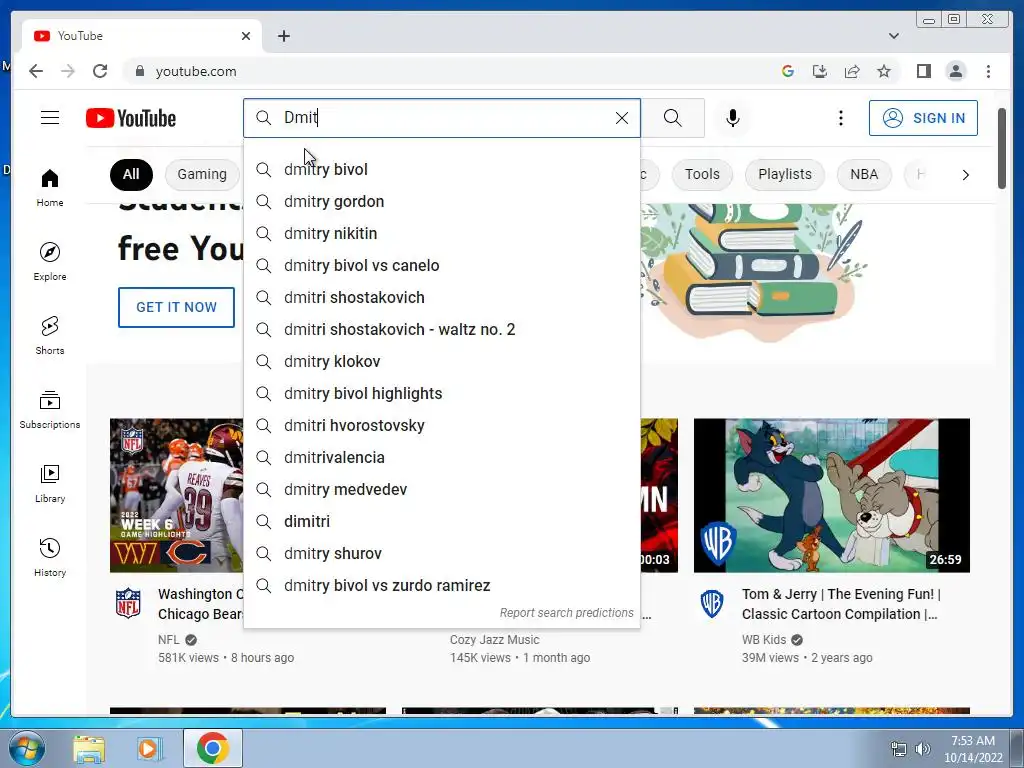Reload the page with the refresh icon
1024x768 pixels.
pos(100,71)
